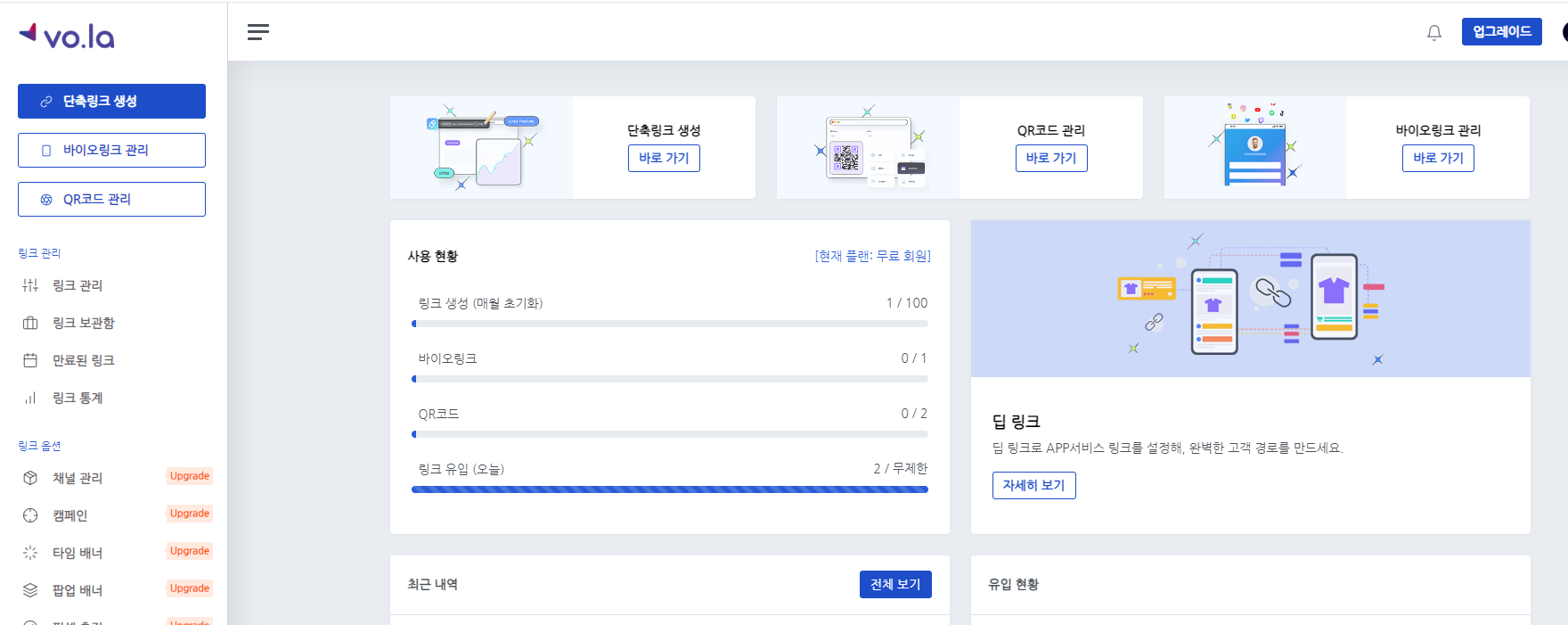Click the 딥 링크 title text
The image size is (1568, 625).
pos(1017,422)
